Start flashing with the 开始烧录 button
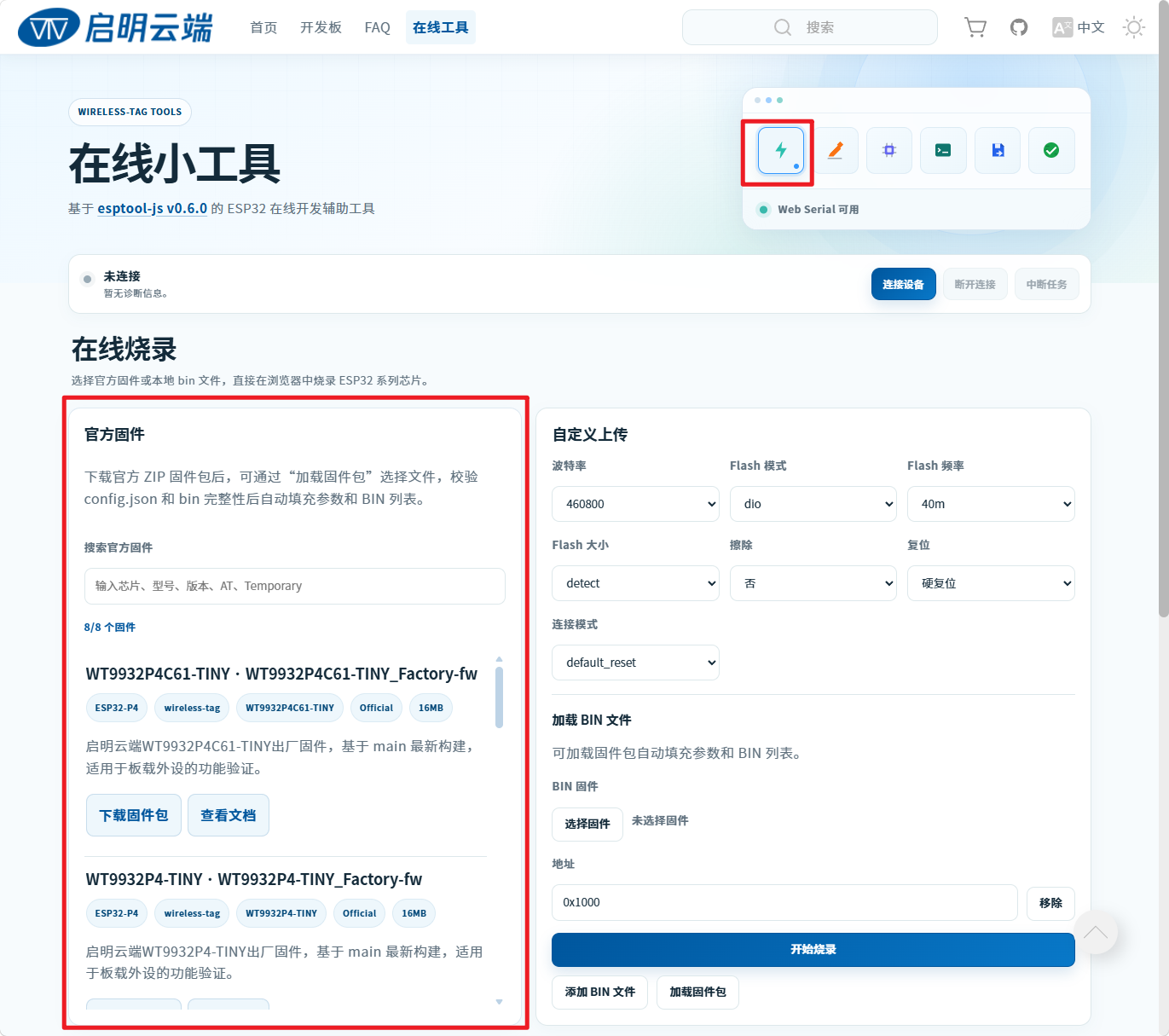 813,949
